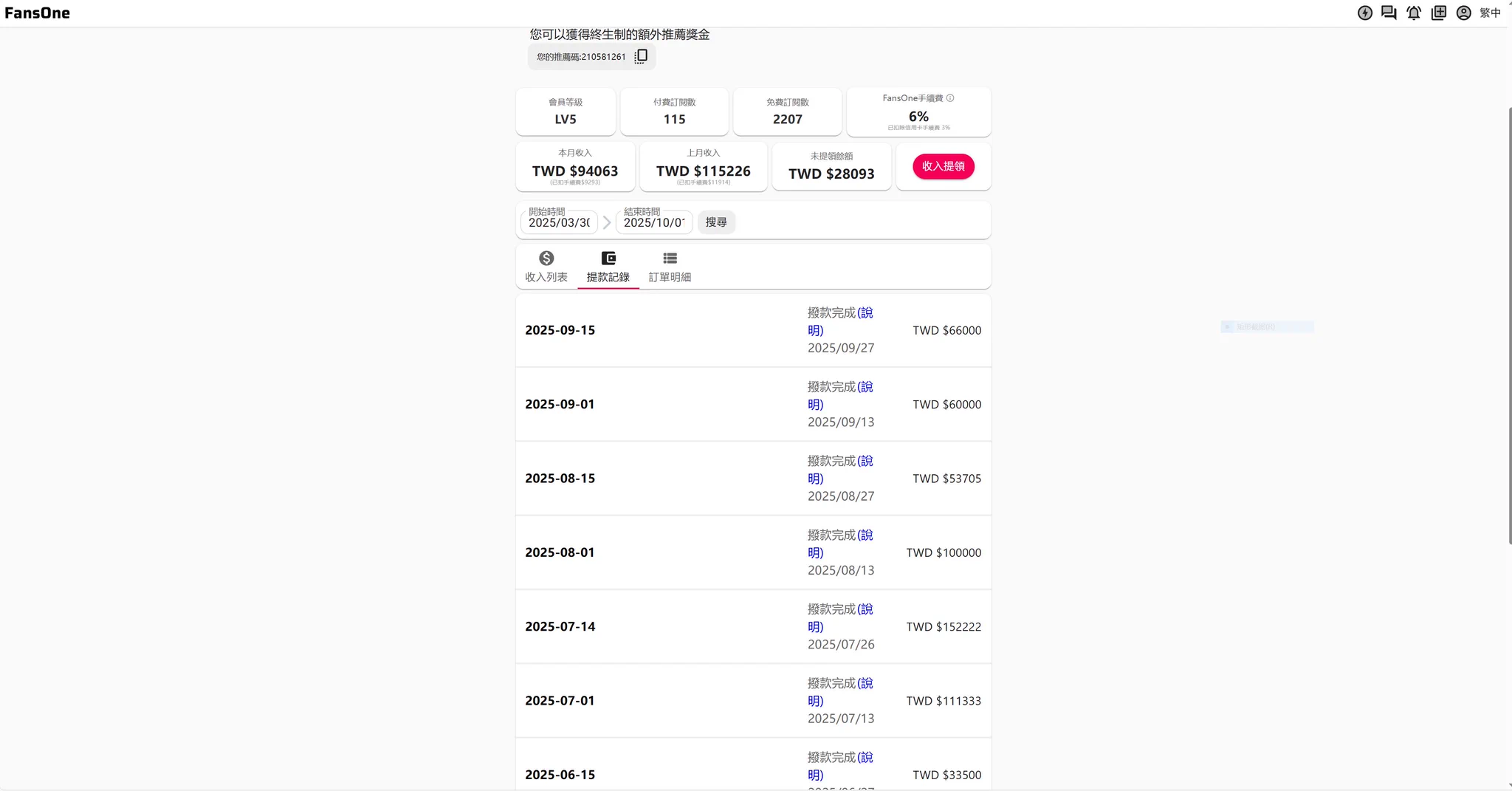Open the 結束時間 end date picker
1512x791 pixels.
653,222
